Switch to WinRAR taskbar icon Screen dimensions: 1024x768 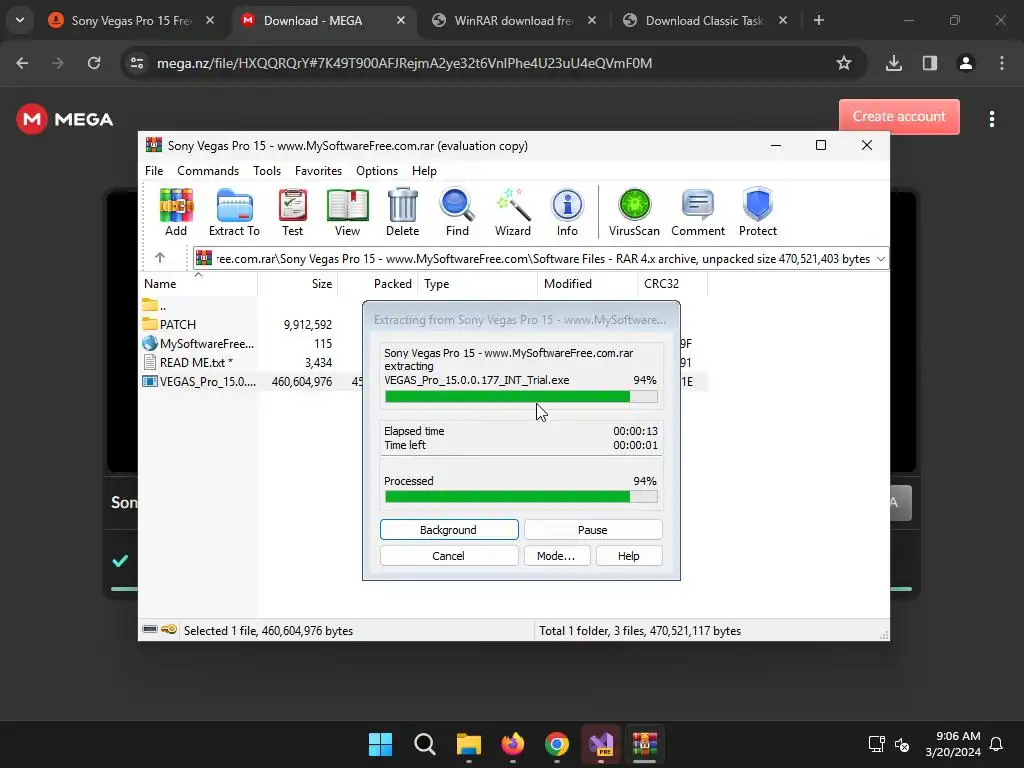645,744
